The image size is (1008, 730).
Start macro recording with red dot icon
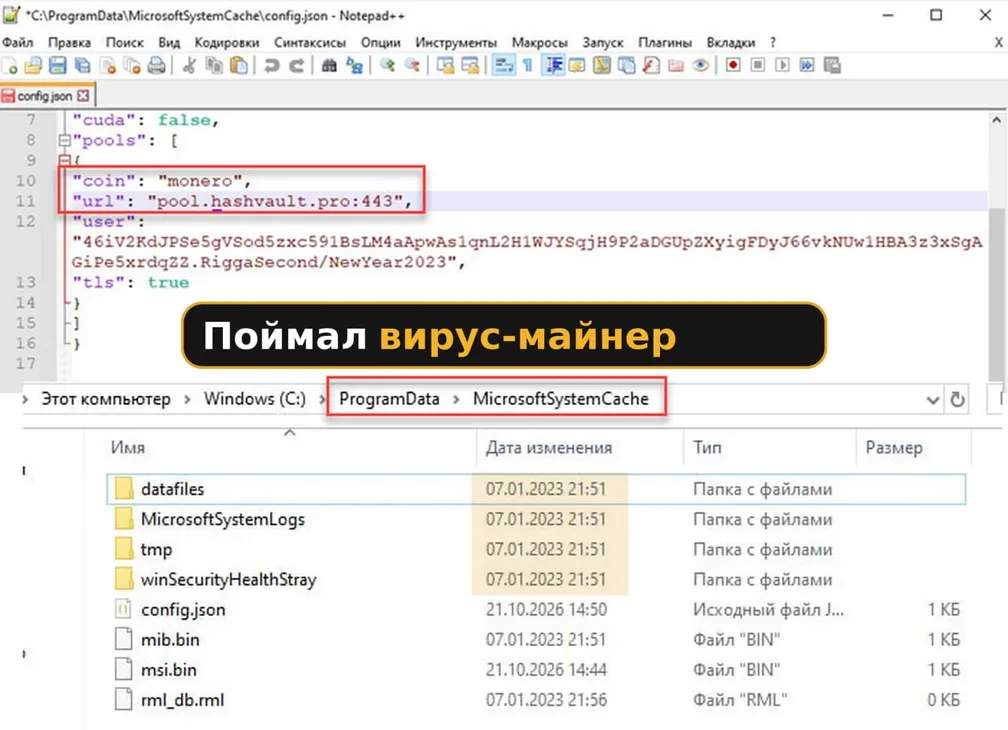point(733,66)
